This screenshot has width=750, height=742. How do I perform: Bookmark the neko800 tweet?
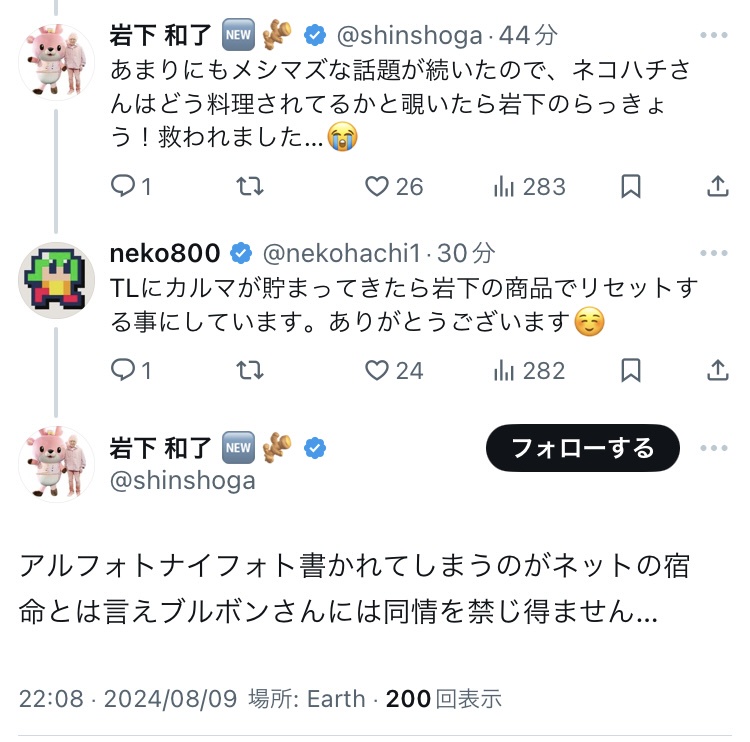click(x=631, y=371)
